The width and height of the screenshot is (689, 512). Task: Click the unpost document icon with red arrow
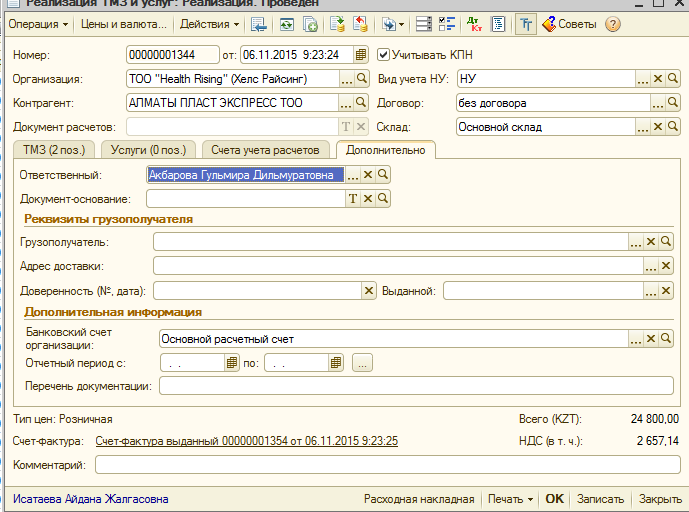point(360,24)
